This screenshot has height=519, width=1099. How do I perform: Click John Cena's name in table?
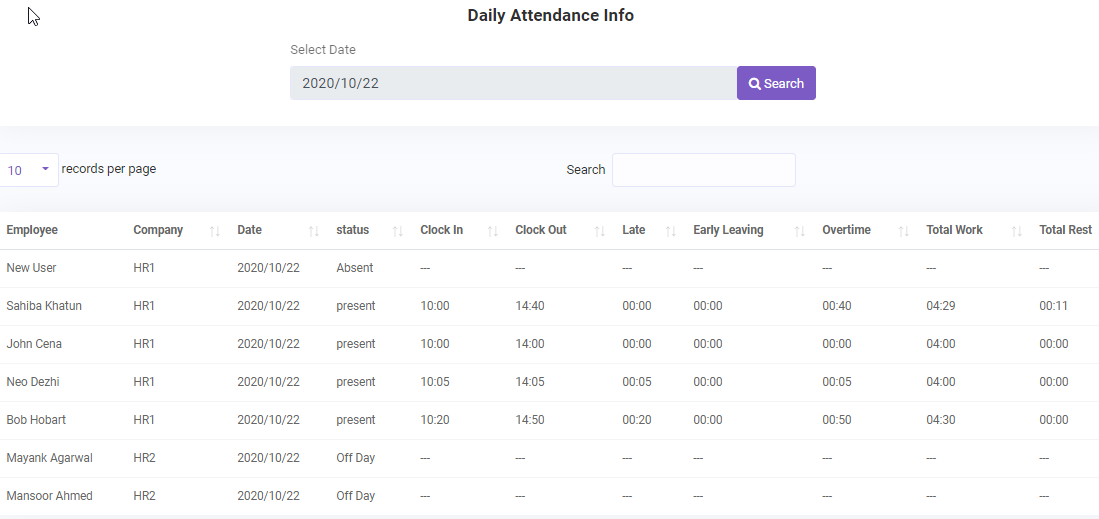[x=34, y=344]
